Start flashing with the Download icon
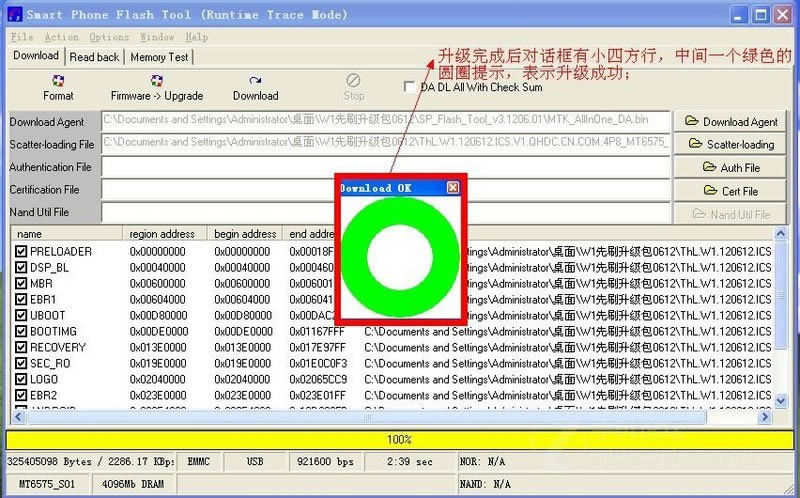 [255, 86]
